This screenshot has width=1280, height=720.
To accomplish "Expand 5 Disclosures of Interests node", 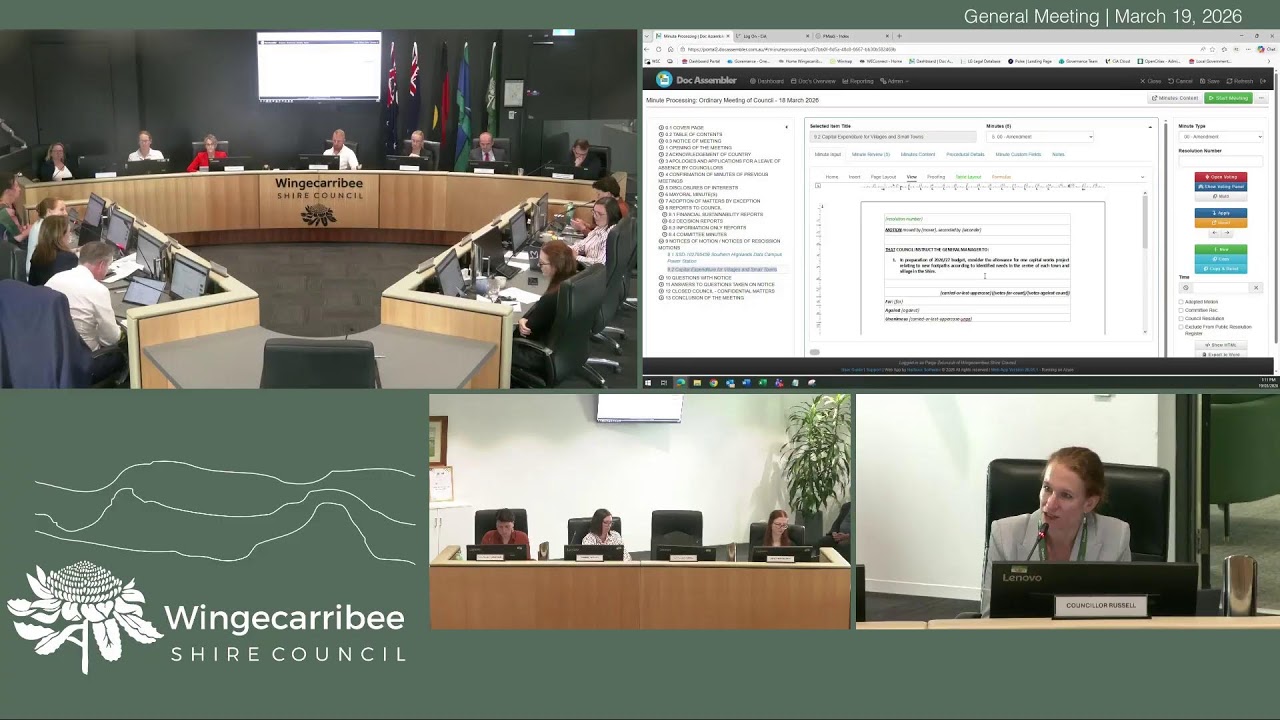I will click(x=661, y=188).
